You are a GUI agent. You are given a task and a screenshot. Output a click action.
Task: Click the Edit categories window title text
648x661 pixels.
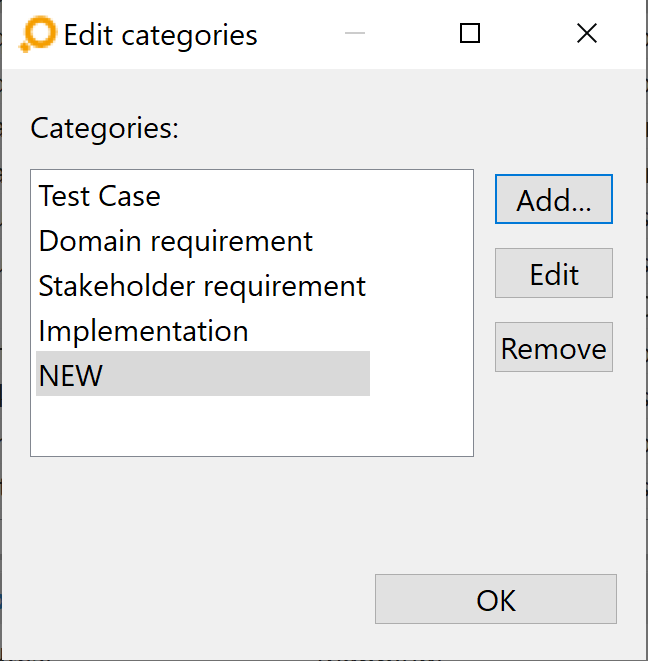(160, 35)
